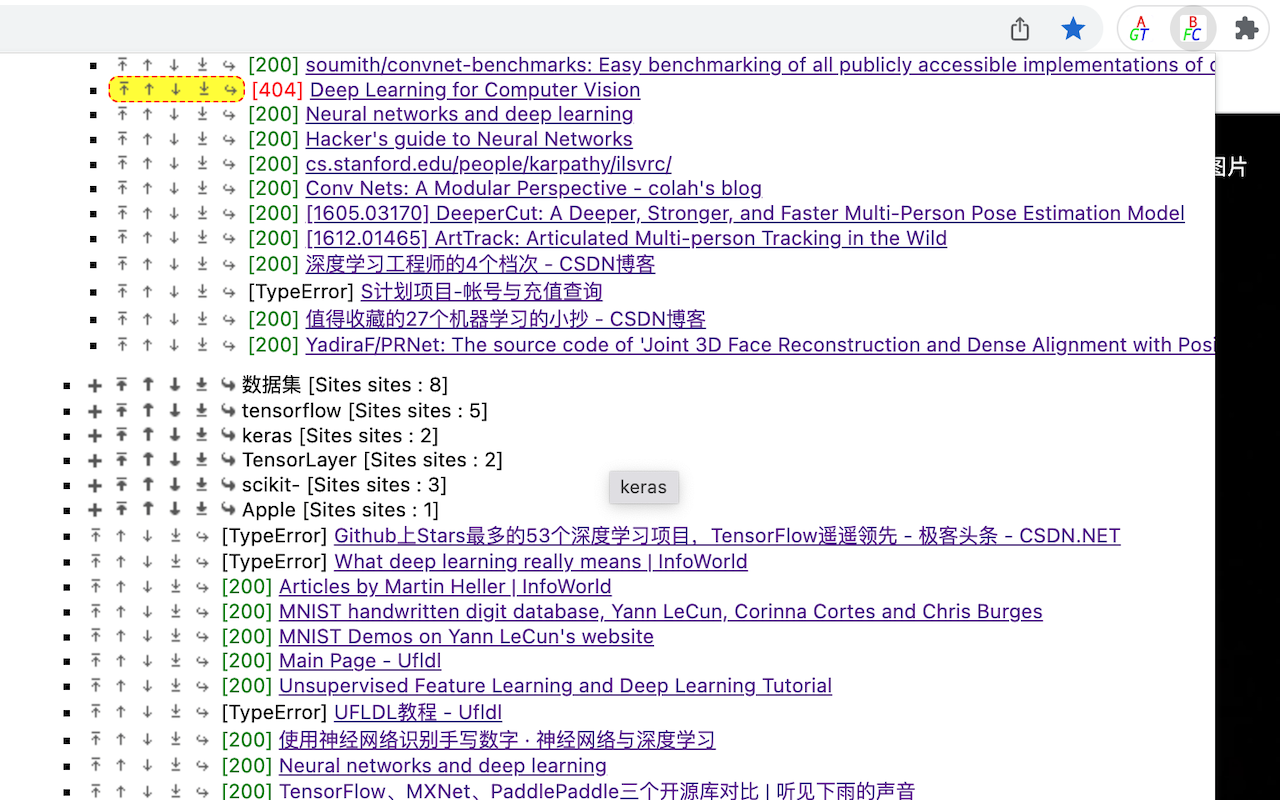Open the soumith/convnet-benchmarks link
Image resolution: width=1280 pixels, height=800 pixels.
click(x=760, y=65)
